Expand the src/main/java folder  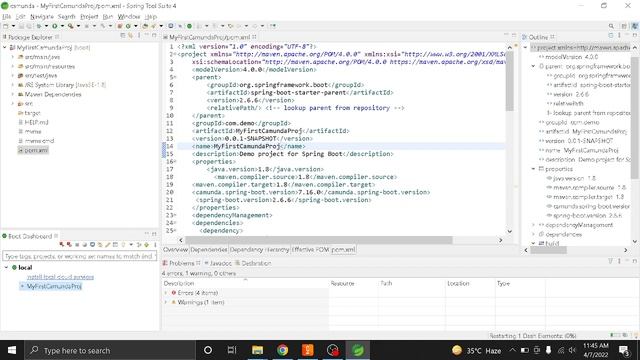[x=12, y=57]
